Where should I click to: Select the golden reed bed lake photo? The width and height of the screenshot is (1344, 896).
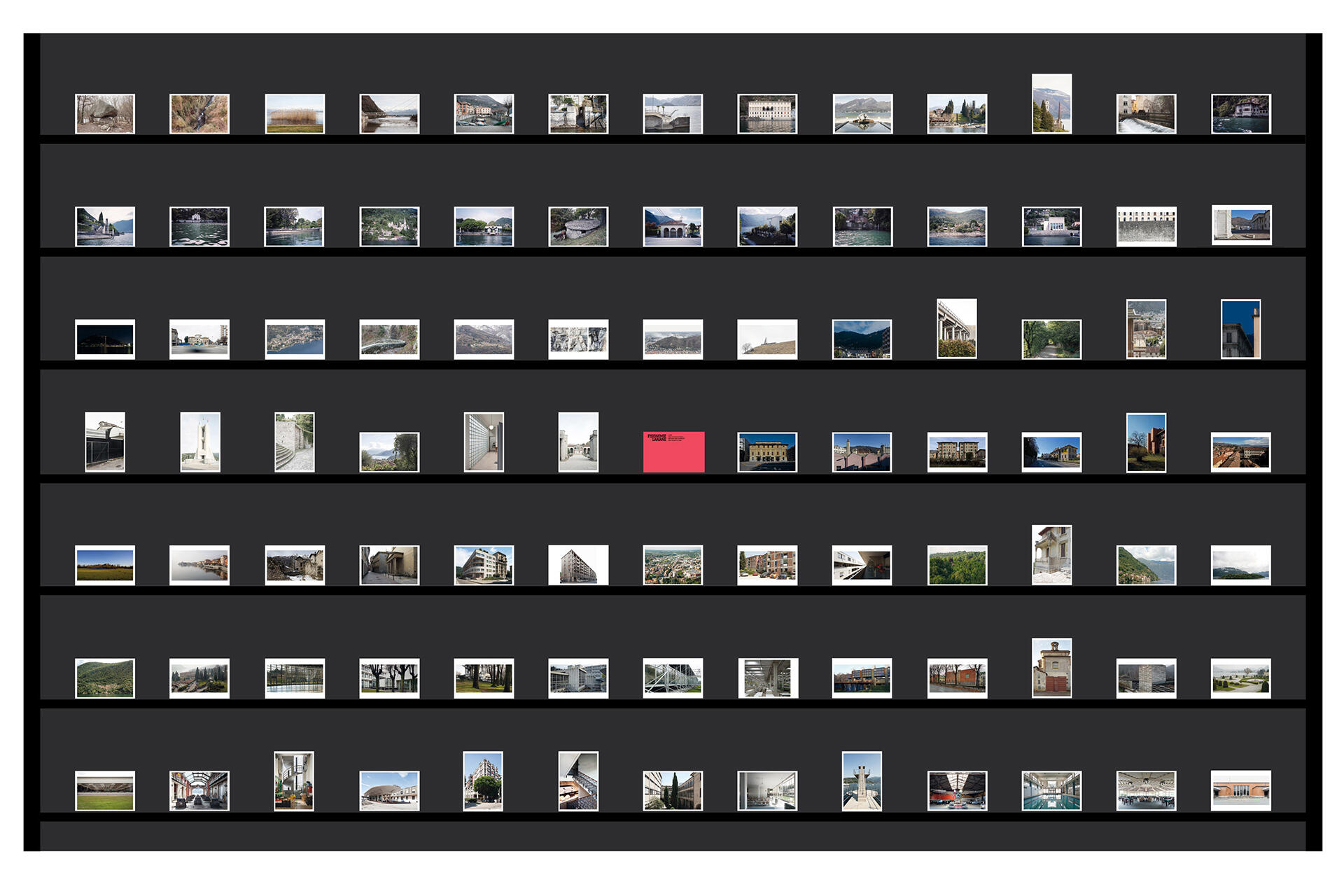click(295, 114)
